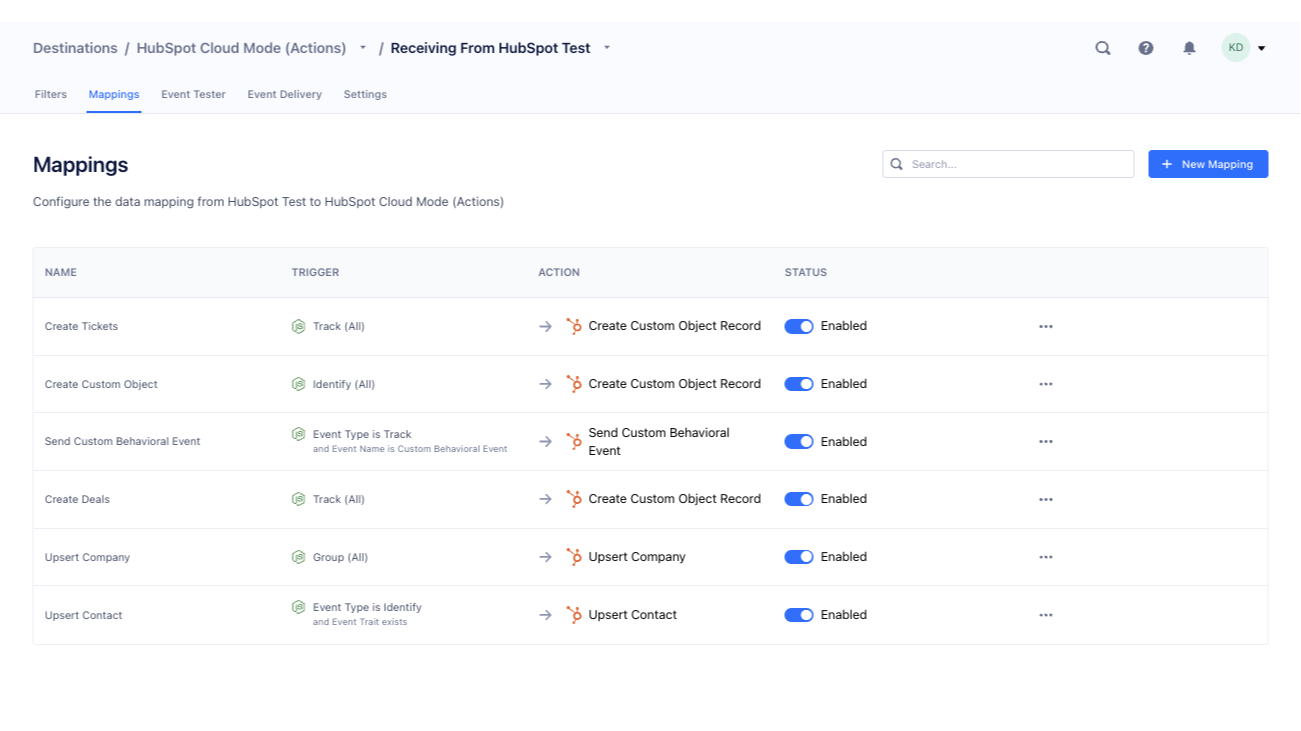
Task: Click the source icon in Upsert Company trigger
Action: click(298, 557)
